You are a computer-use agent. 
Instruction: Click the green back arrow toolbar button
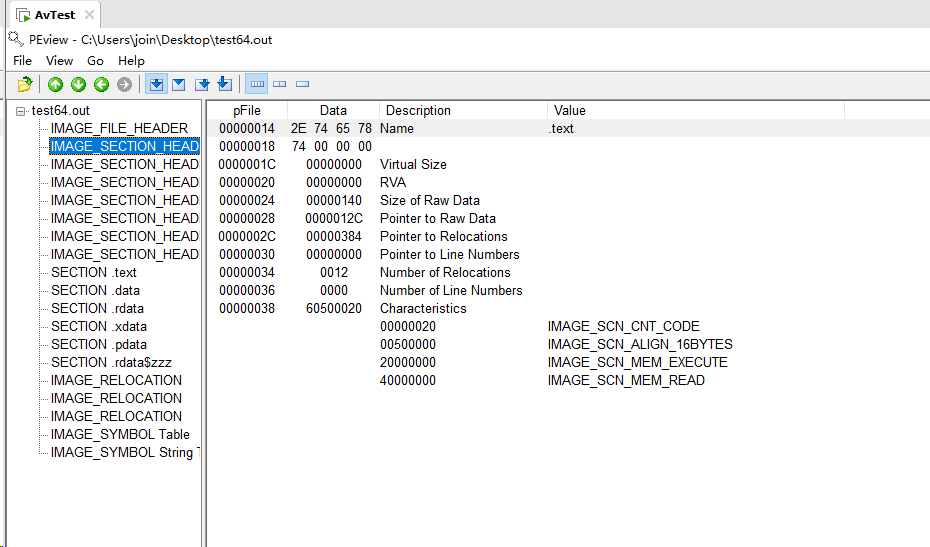[101, 84]
